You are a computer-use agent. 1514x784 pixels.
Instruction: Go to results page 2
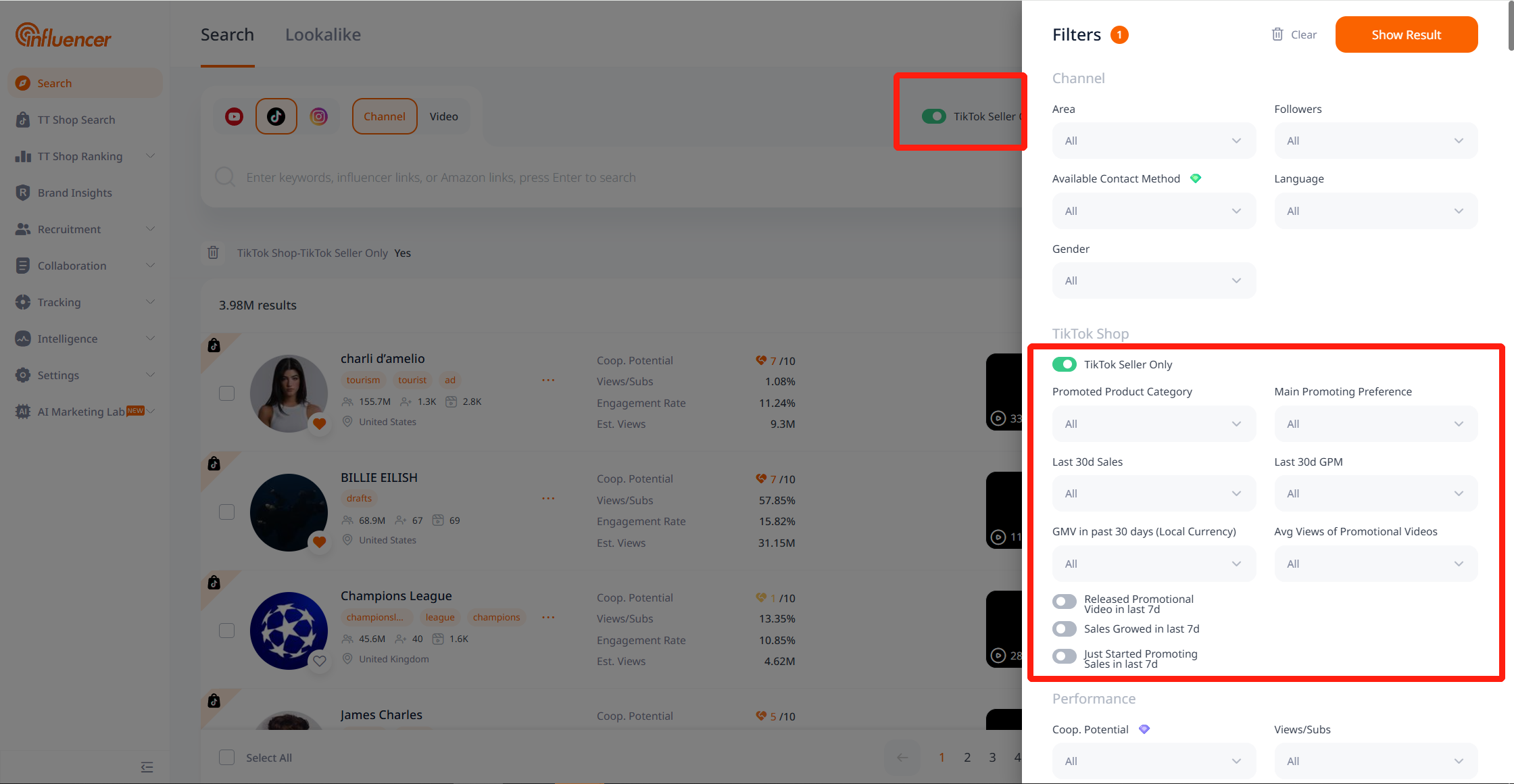click(967, 757)
